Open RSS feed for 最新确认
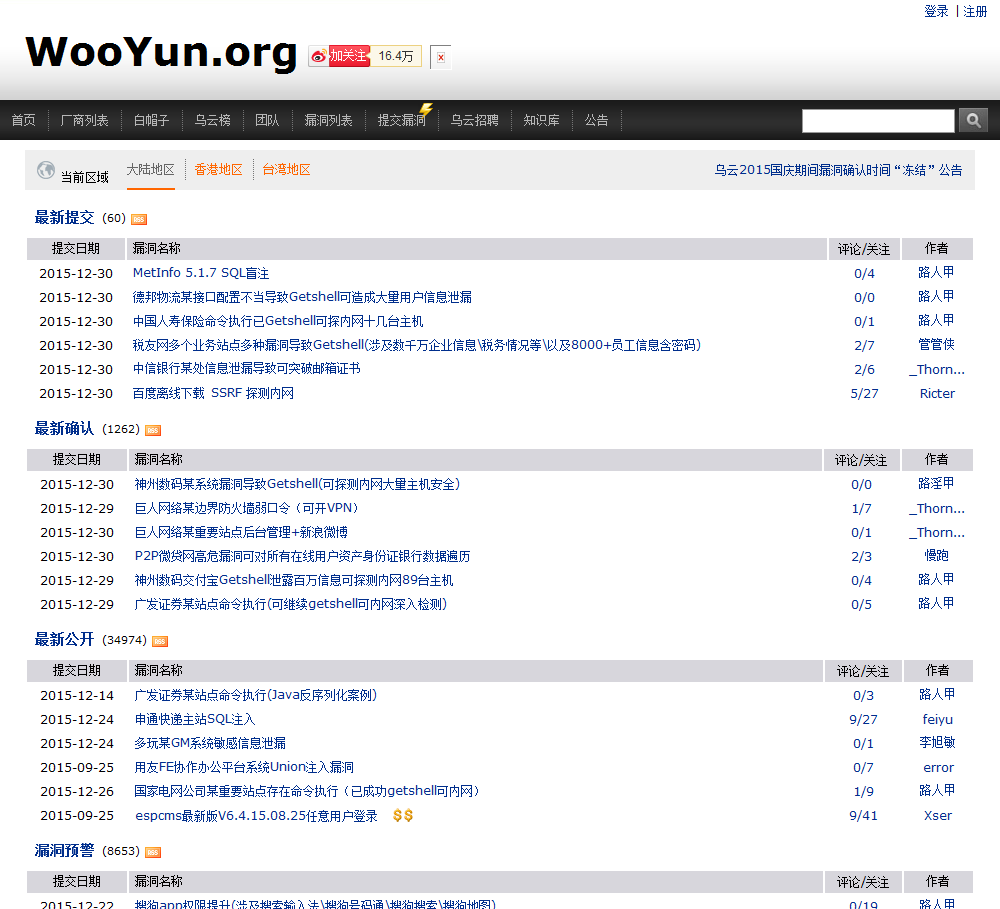The height and width of the screenshot is (909, 1000). point(153,431)
